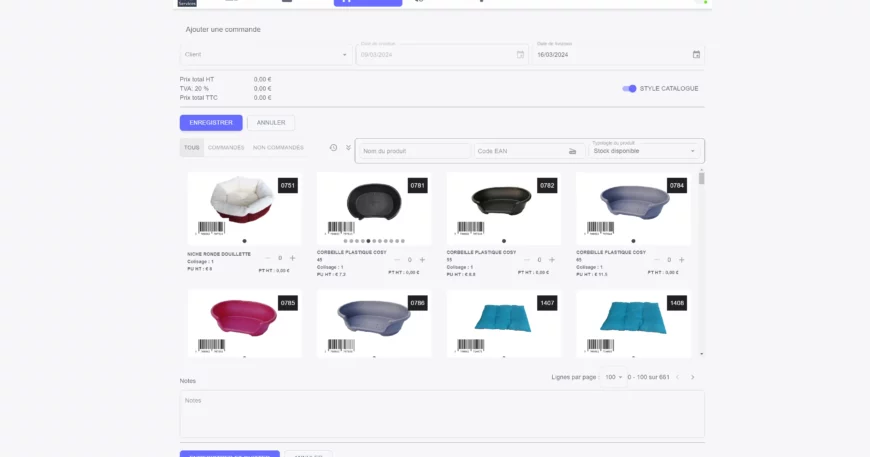Click plus on Corbeille Plastique Cosy 65
This screenshot has width=870, height=457.
pos(681,260)
